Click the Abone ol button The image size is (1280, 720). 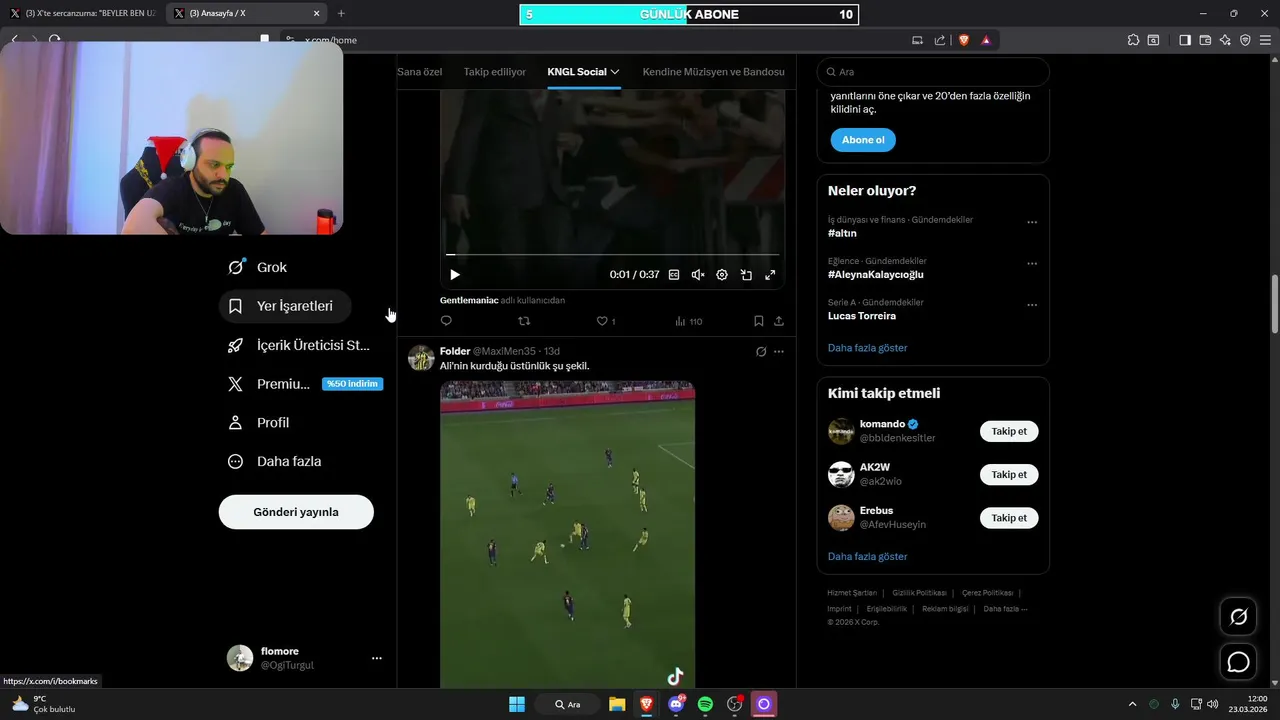863,140
